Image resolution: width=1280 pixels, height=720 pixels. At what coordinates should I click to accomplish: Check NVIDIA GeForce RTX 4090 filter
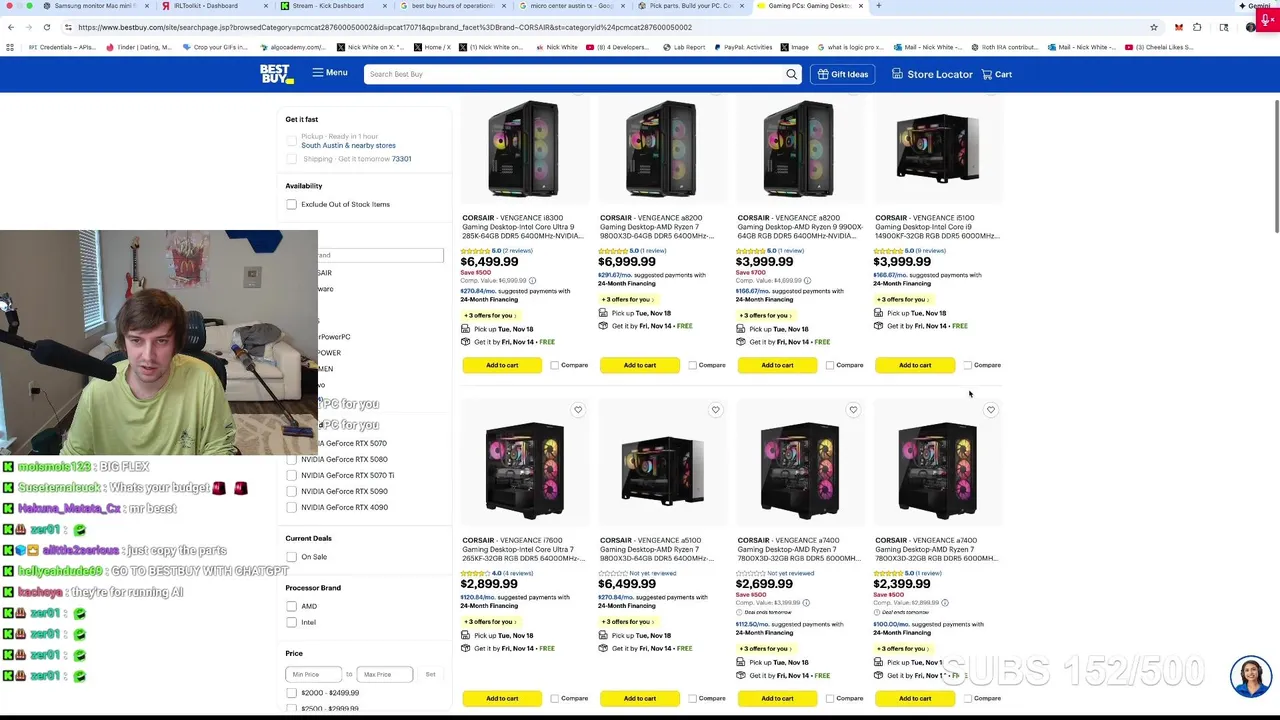click(291, 507)
